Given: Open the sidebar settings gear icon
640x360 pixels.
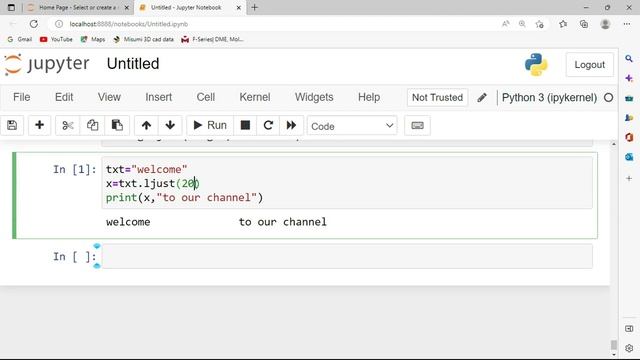Looking at the screenshot, I should point(629,348).
